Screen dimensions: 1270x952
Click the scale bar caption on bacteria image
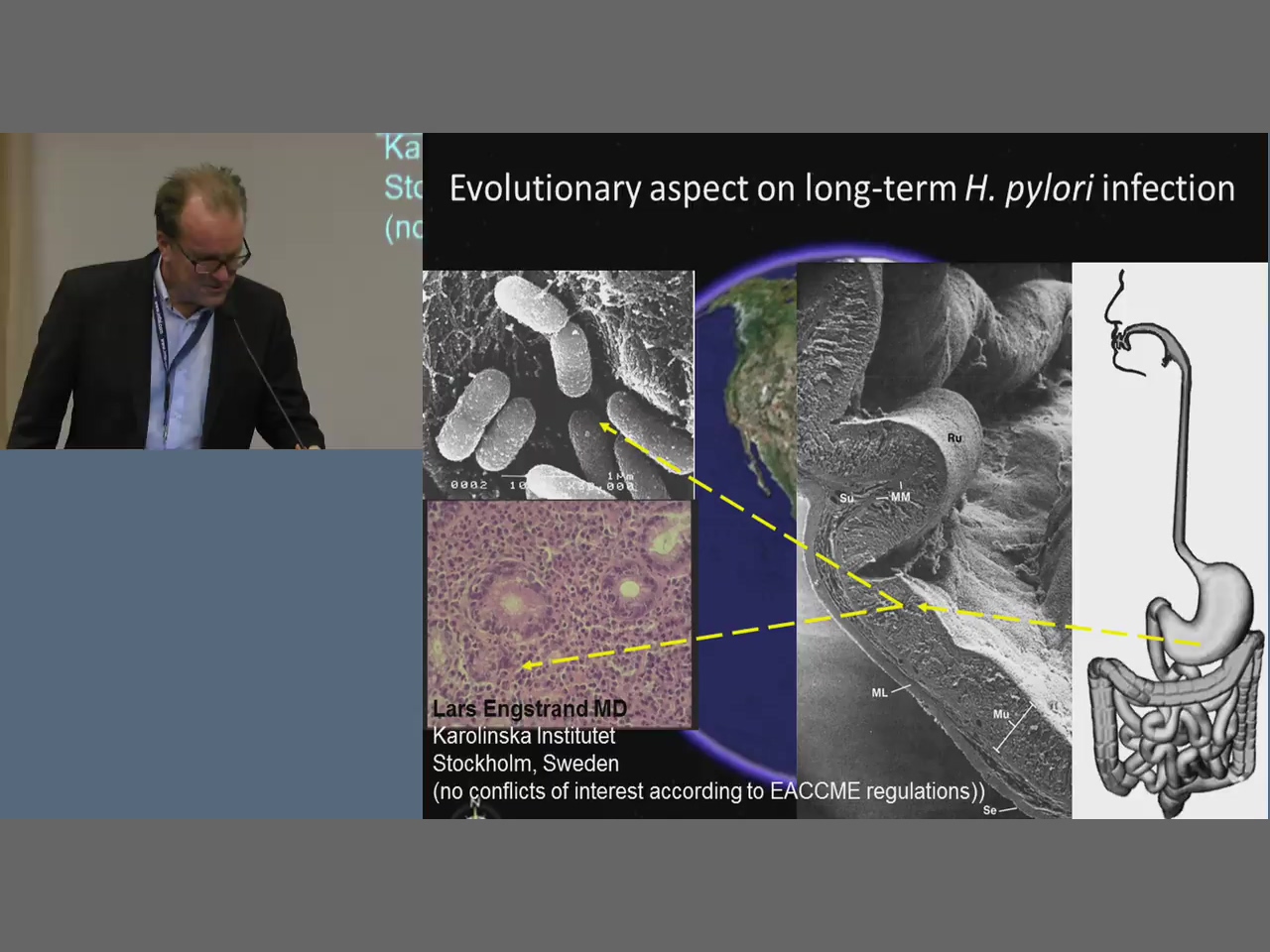coord(542,484)
